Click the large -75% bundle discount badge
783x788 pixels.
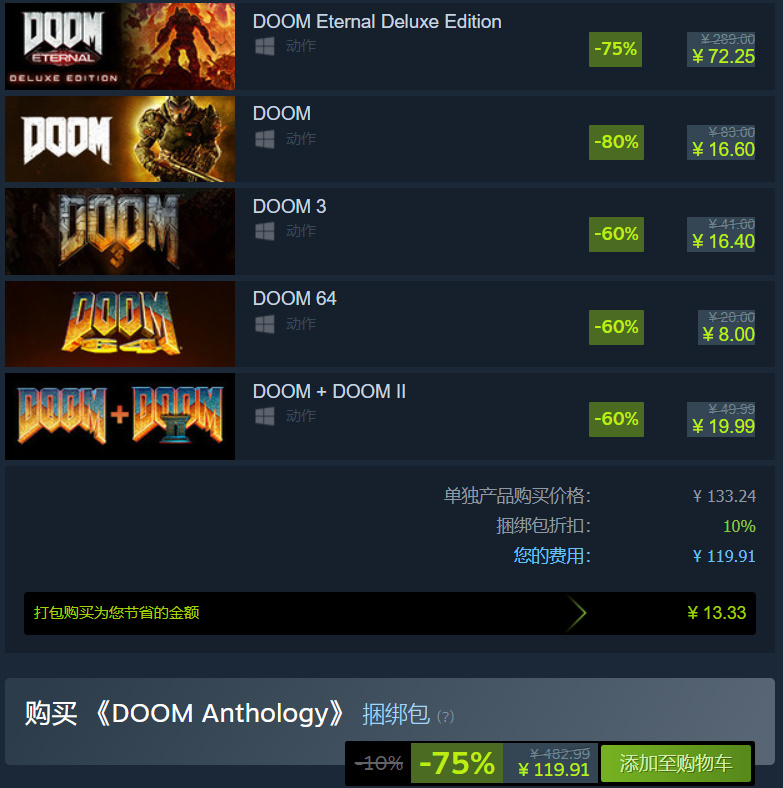[x=457, y=763]
